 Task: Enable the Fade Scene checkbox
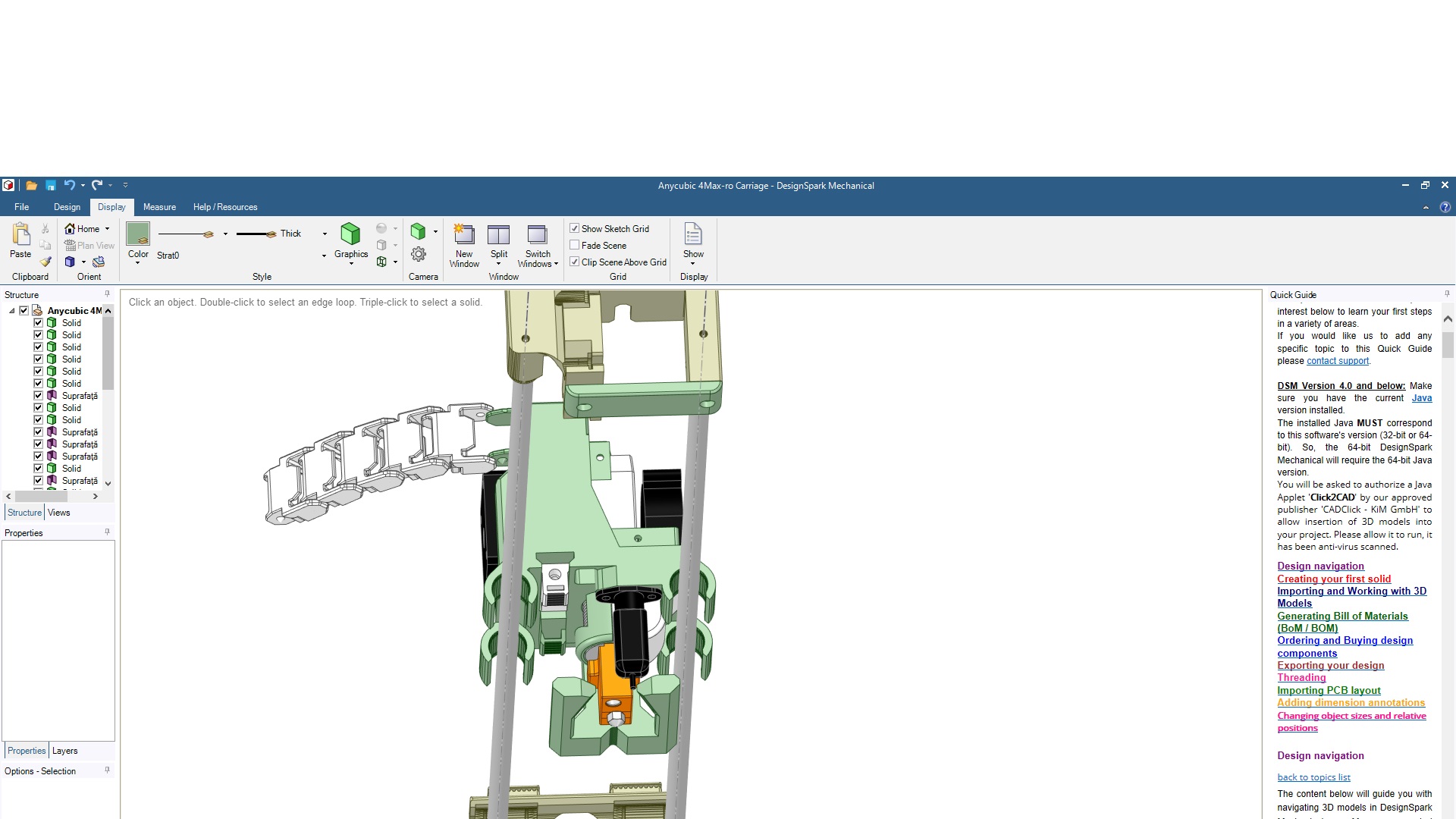(575, 245)
